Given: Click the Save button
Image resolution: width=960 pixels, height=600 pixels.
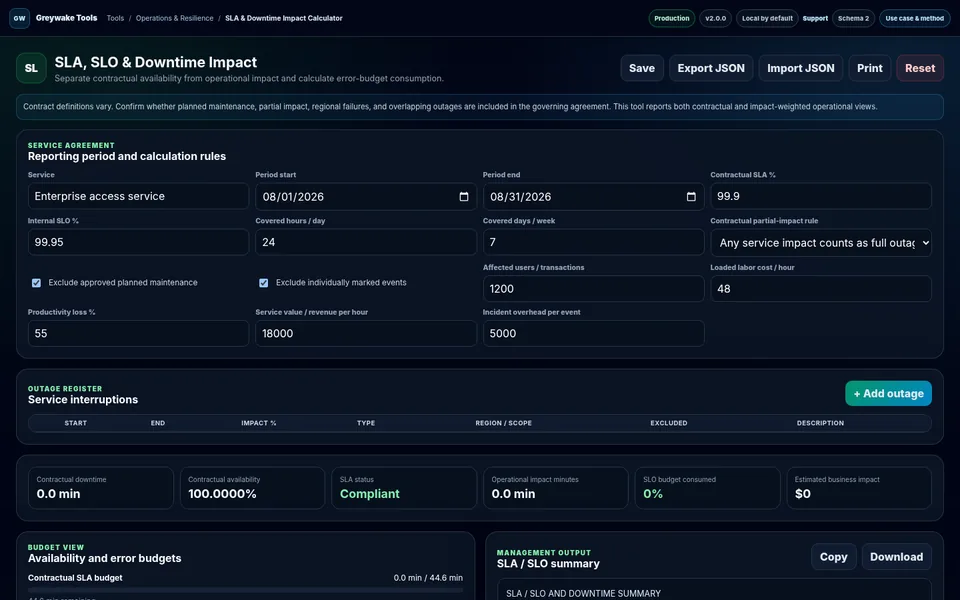Looking at the screenshot, I should coord(642,68).
